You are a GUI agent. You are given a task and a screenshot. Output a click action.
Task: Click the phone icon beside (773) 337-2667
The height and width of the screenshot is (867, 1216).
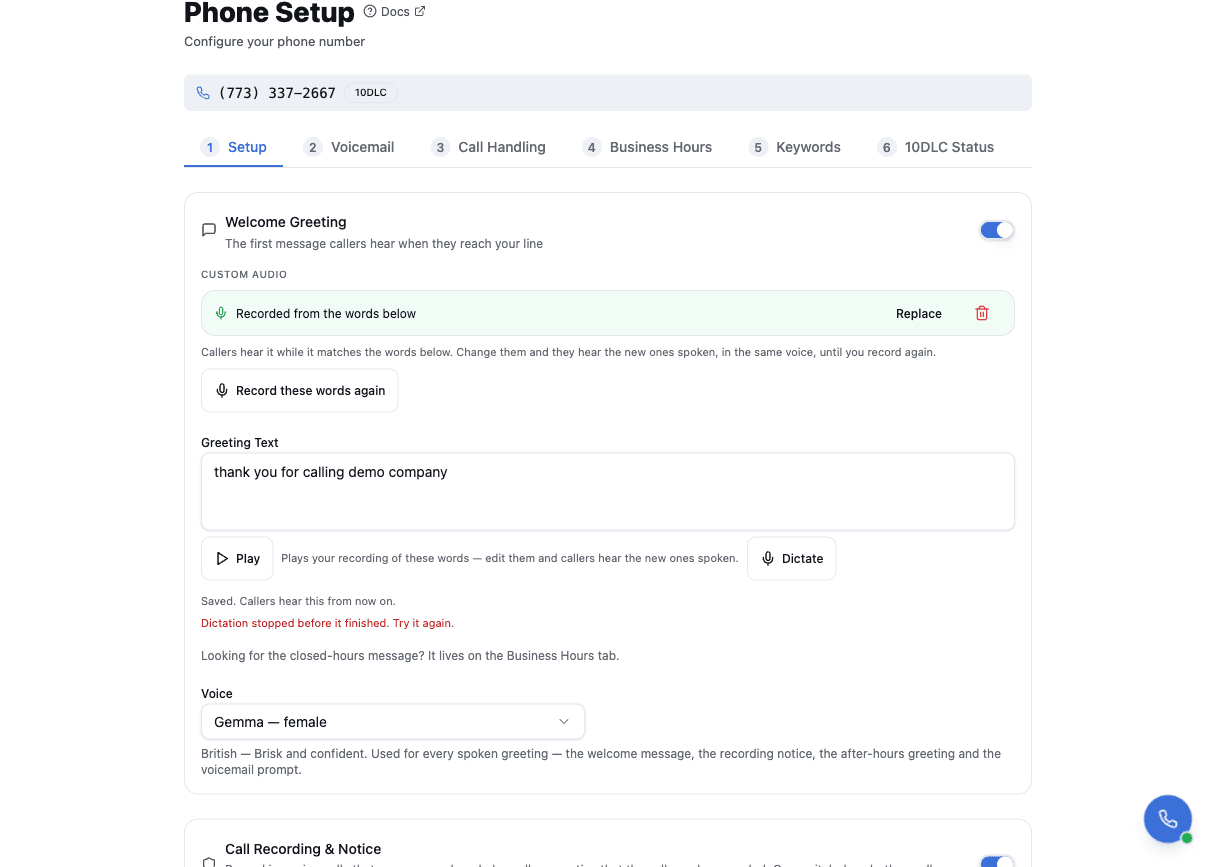point(203,93)
